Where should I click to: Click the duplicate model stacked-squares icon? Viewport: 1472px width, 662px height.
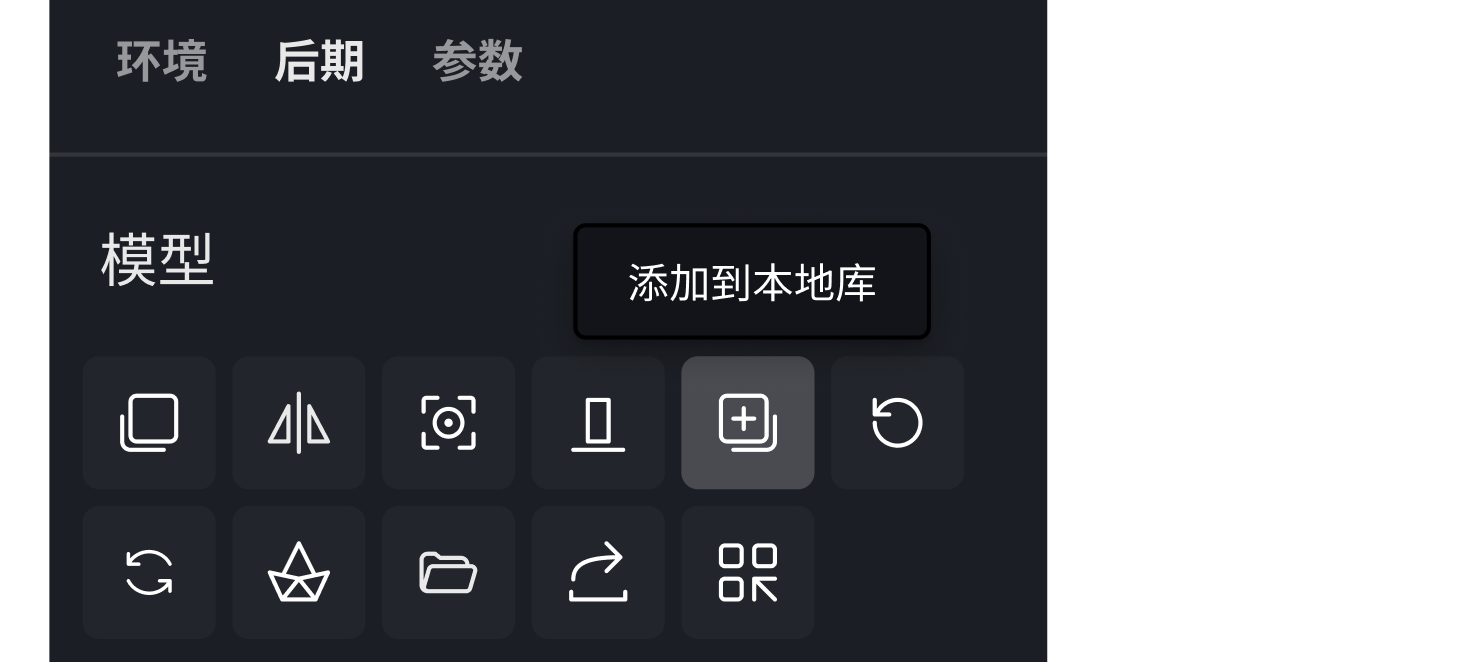[149, 422]
